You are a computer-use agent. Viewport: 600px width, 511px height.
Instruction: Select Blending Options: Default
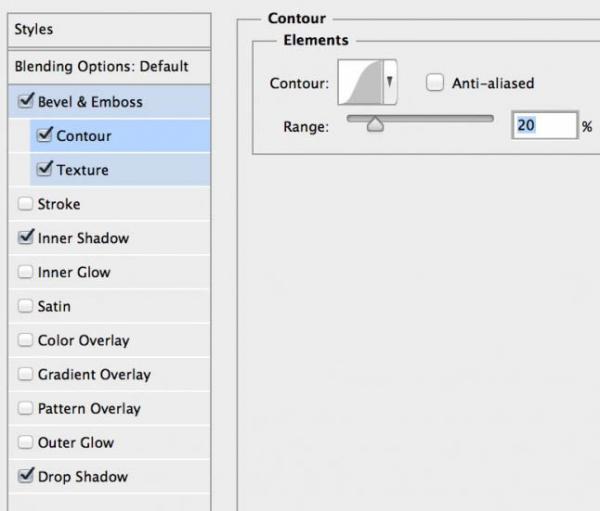101,66
